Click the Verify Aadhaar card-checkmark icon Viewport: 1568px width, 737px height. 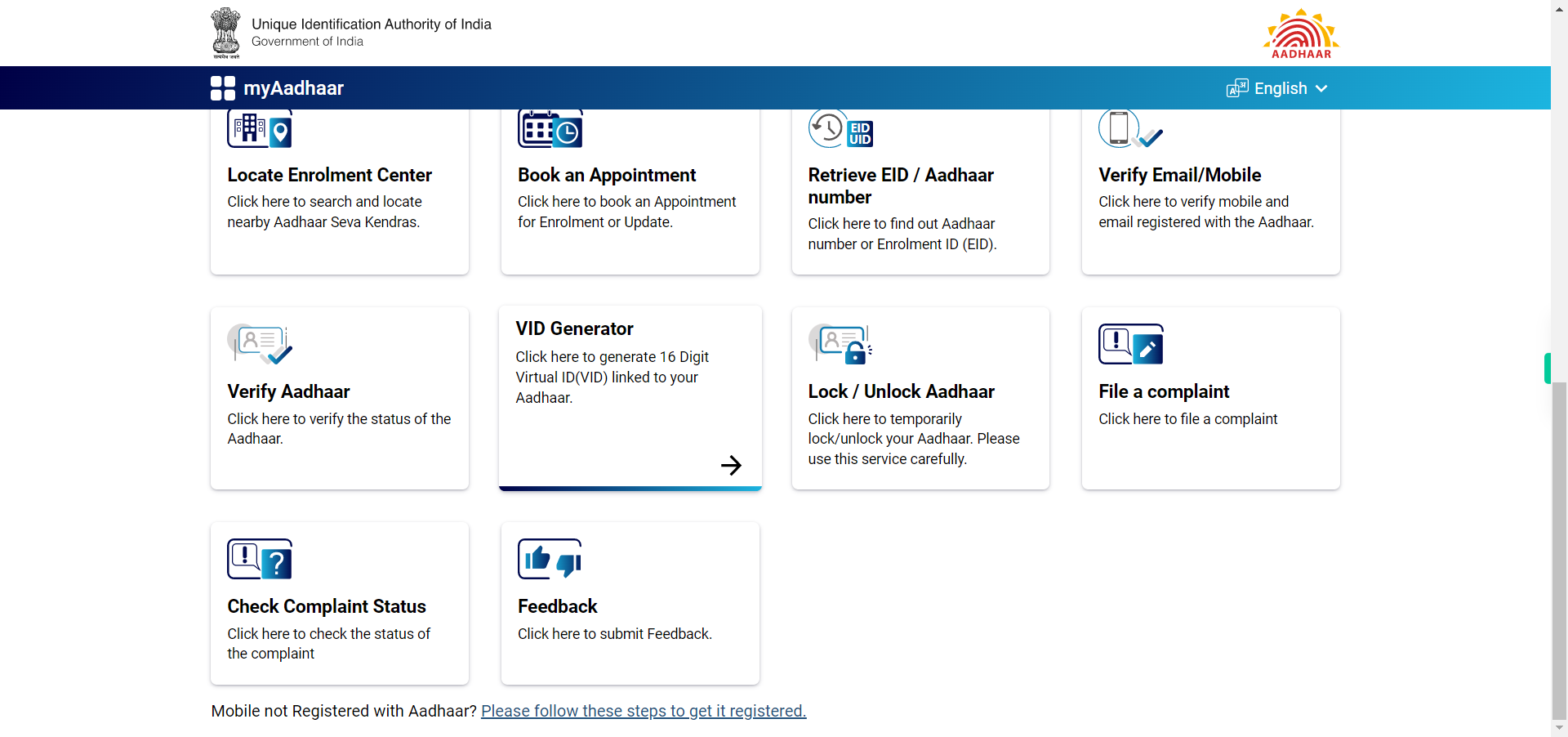[x=260, y=344]
